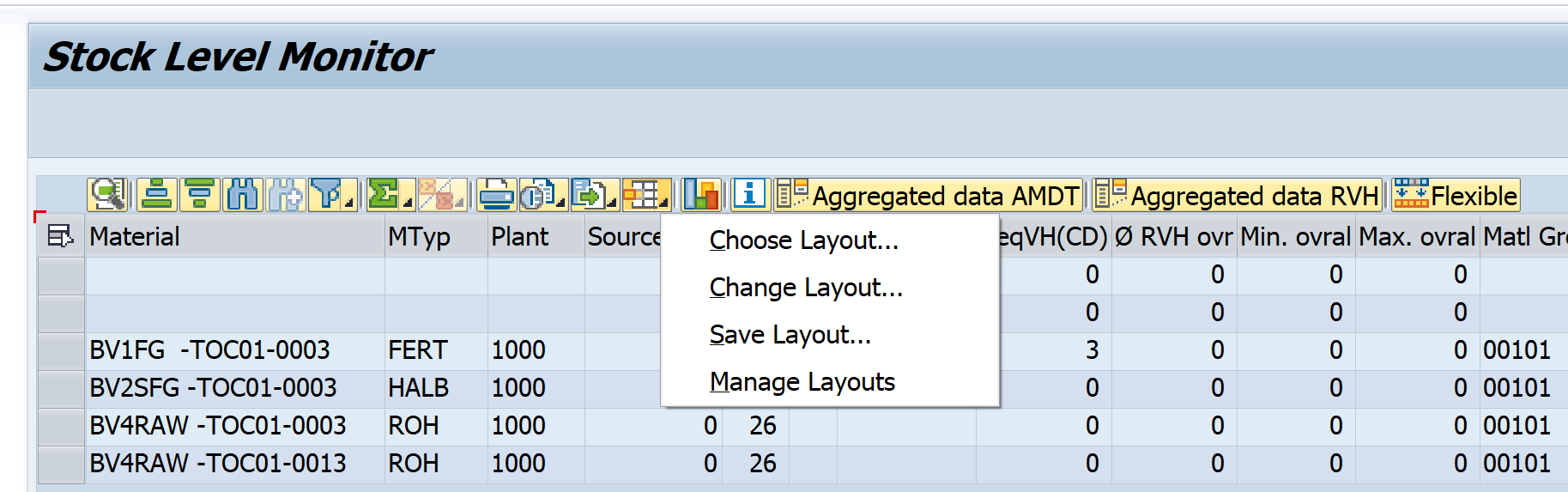Expand the layout selection grid dropdown
Screen dimensions: 1568x492
click(x=645, y=195)
